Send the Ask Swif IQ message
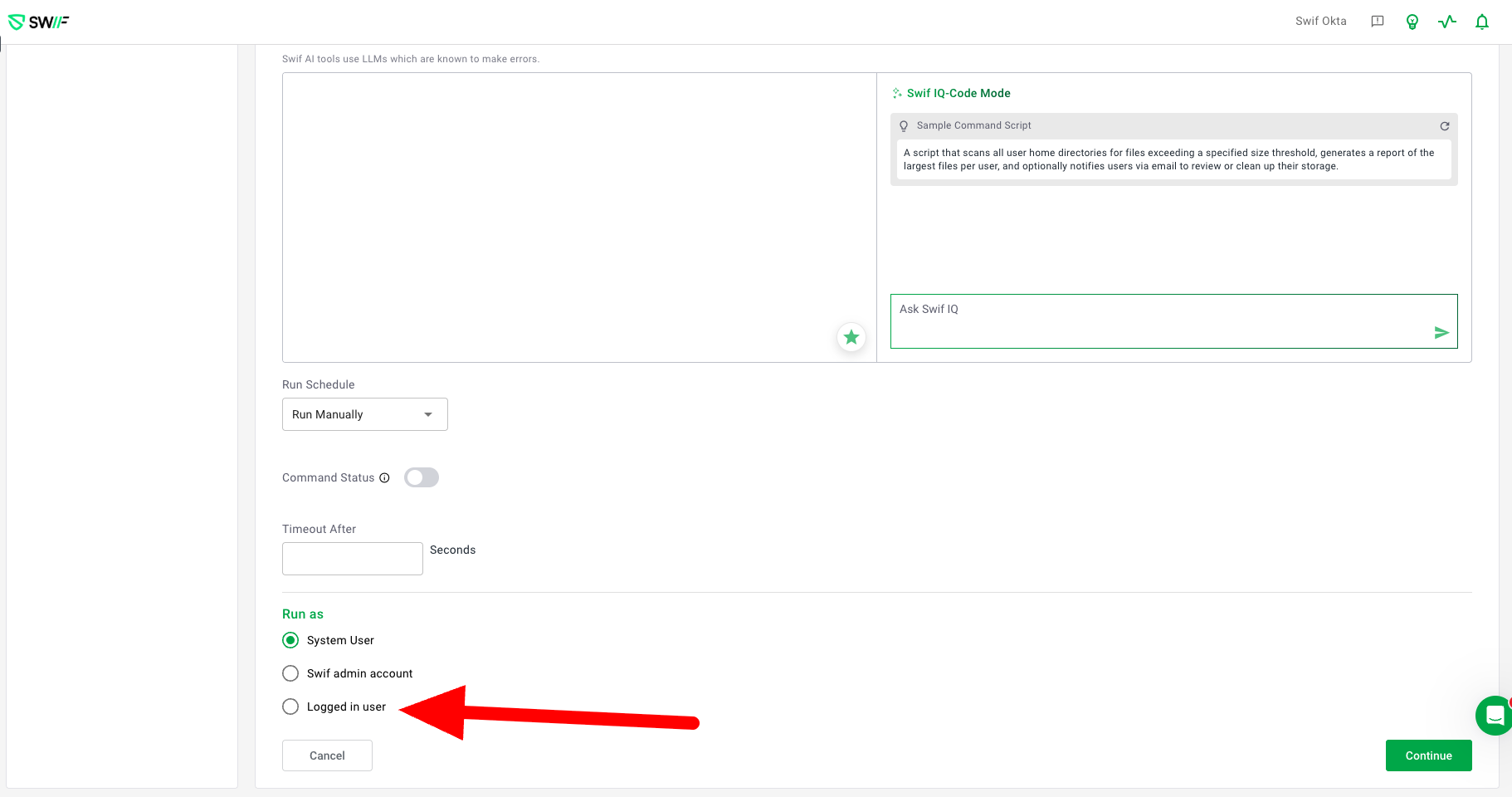Screen dimensions: 1512x797 pos(1441,333)
